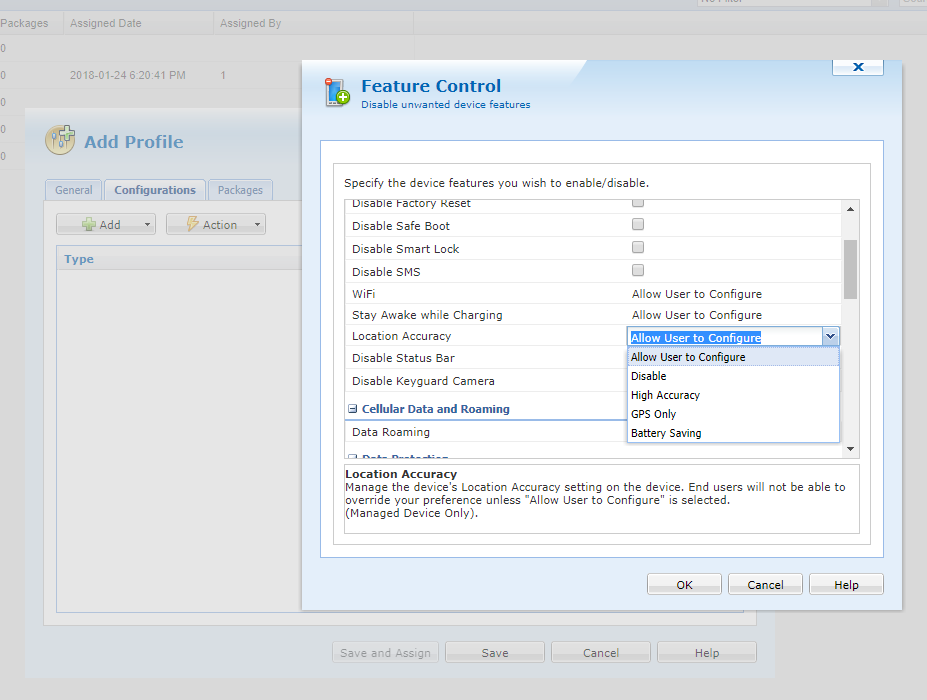The width and height of the screenshot is (927, 700).
Task: Click the lightning bolt Action icon
Action: (192, 225)
